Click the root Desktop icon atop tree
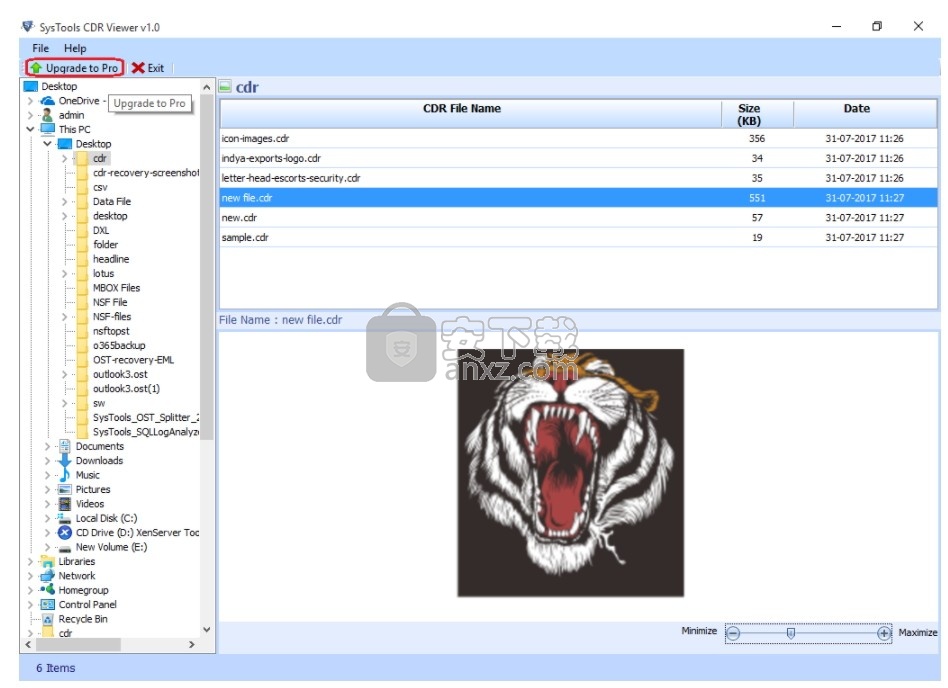Image resolution: width=948 pixels, height=688 pixels. (31, 86)
